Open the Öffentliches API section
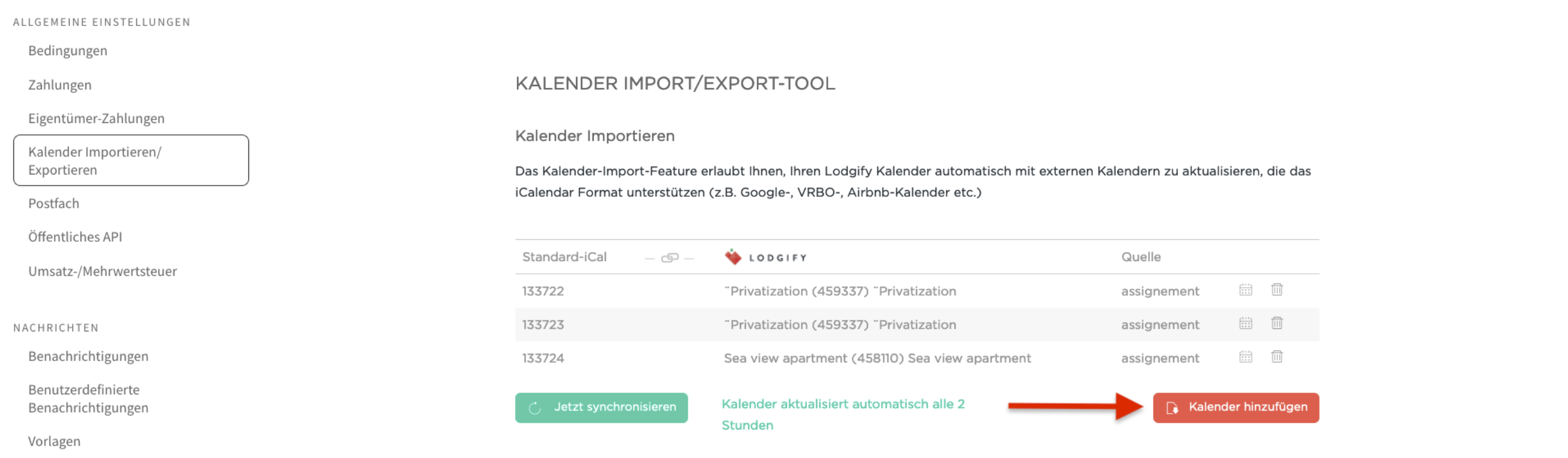 (x=76, y=236)
